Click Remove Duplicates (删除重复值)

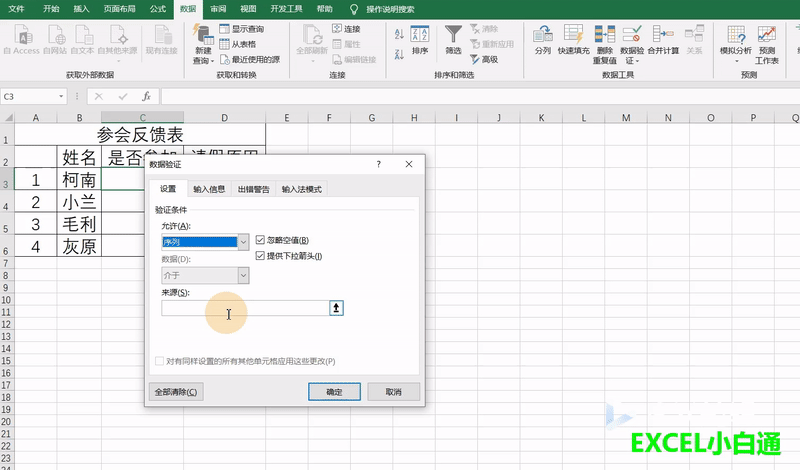pos(605,44)
